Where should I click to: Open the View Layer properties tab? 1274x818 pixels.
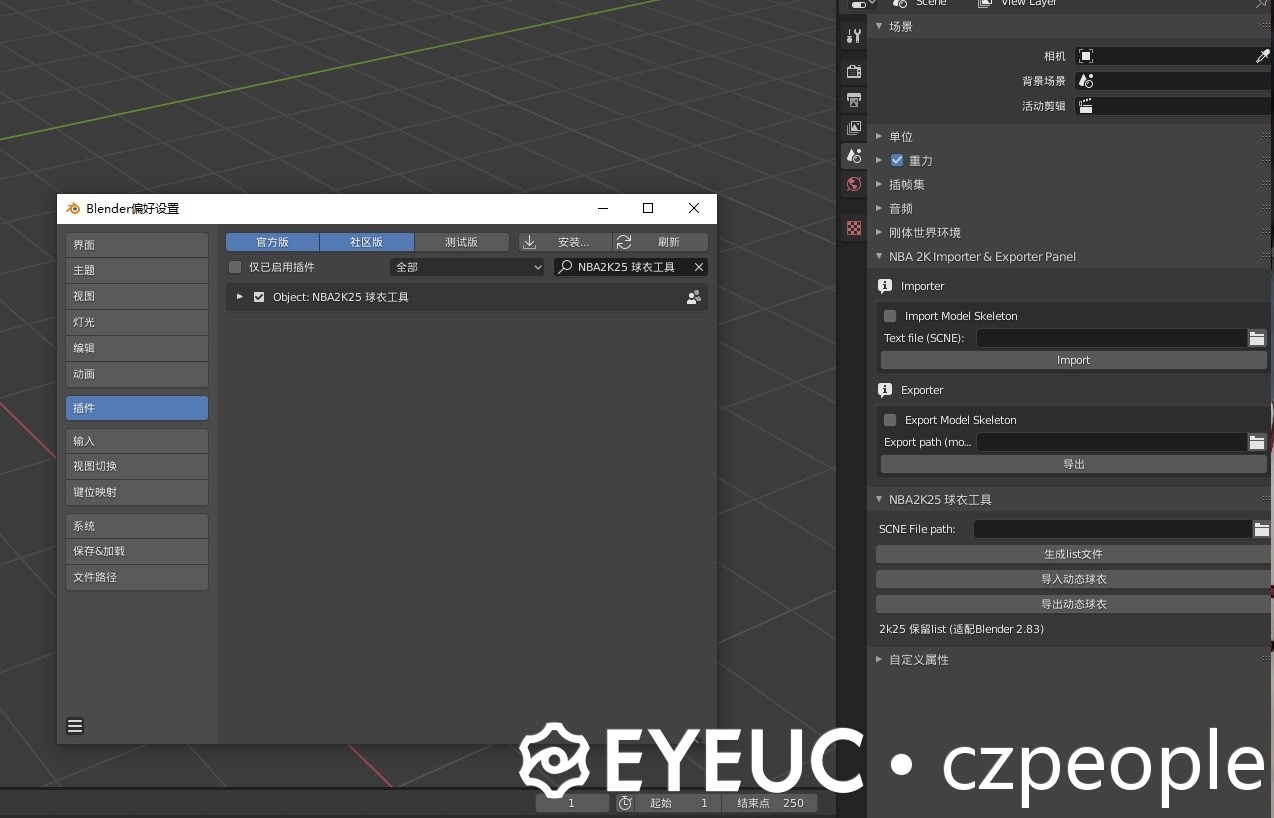(853, 127)
